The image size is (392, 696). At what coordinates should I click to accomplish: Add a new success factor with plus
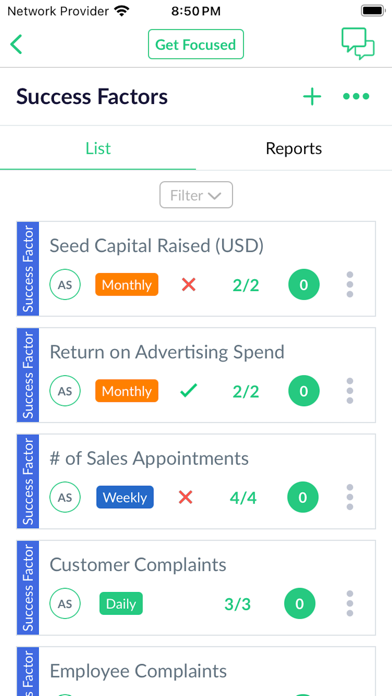(312, 96)
